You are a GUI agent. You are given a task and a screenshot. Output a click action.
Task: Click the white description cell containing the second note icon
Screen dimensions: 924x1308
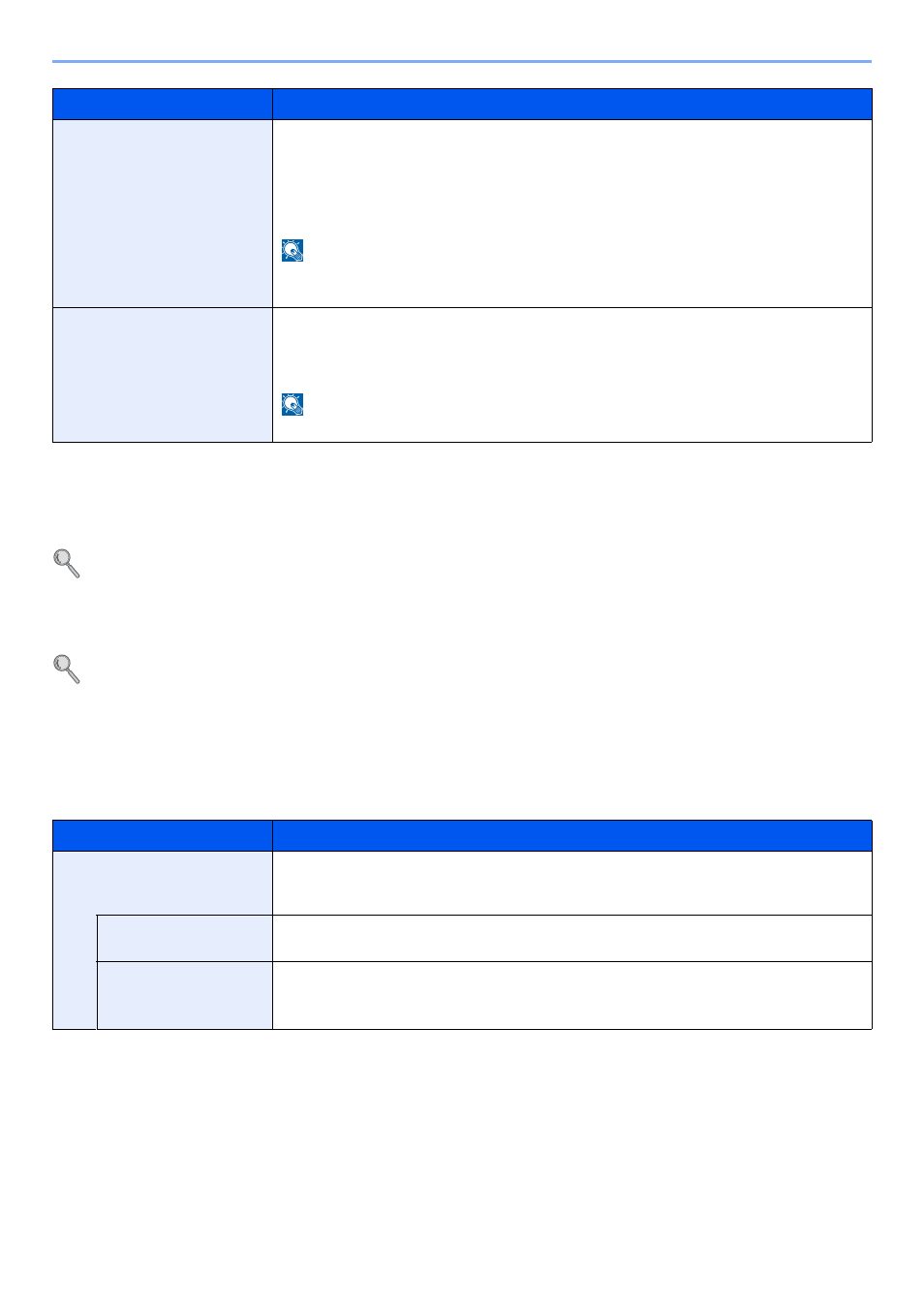[x=572, y=375]
